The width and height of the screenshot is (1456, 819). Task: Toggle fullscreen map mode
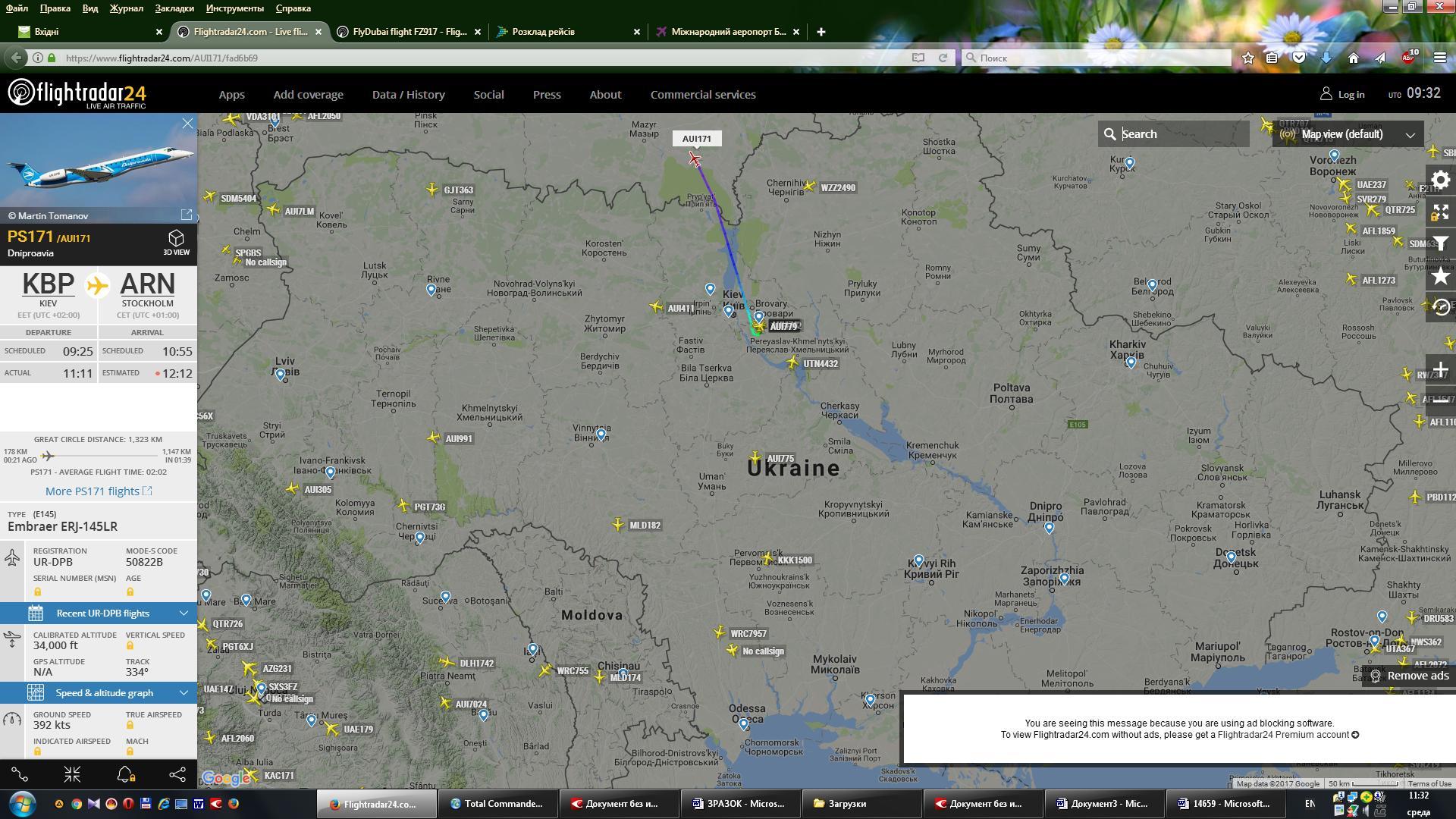(x=1440, y=212)
